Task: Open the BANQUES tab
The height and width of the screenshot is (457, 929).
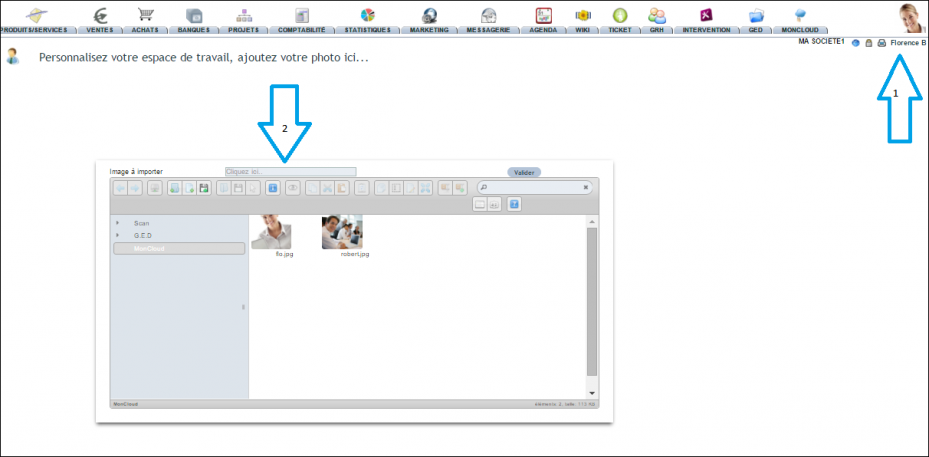Action: pyautogui.click(x=194, y=30)
